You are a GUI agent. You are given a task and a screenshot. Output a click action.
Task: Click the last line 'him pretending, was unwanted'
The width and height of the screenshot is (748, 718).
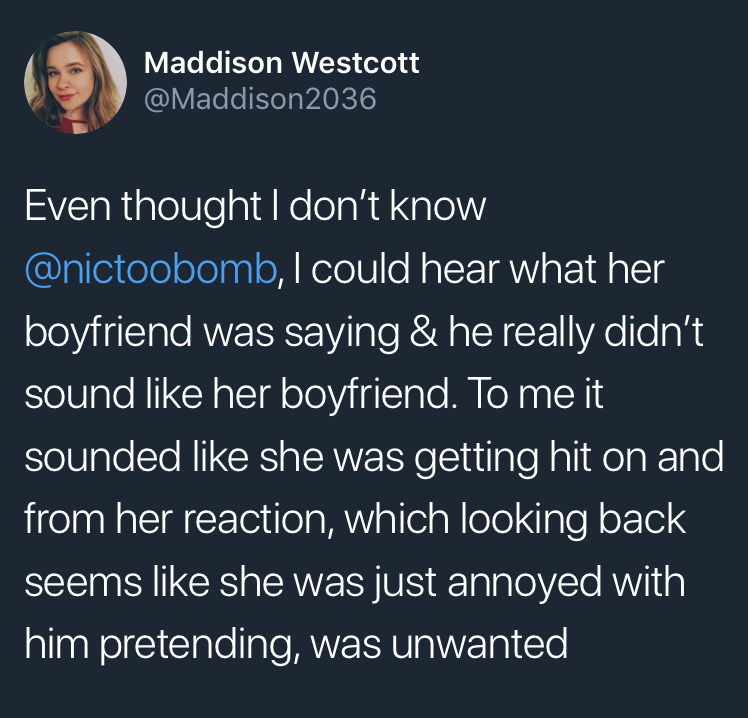295,644
